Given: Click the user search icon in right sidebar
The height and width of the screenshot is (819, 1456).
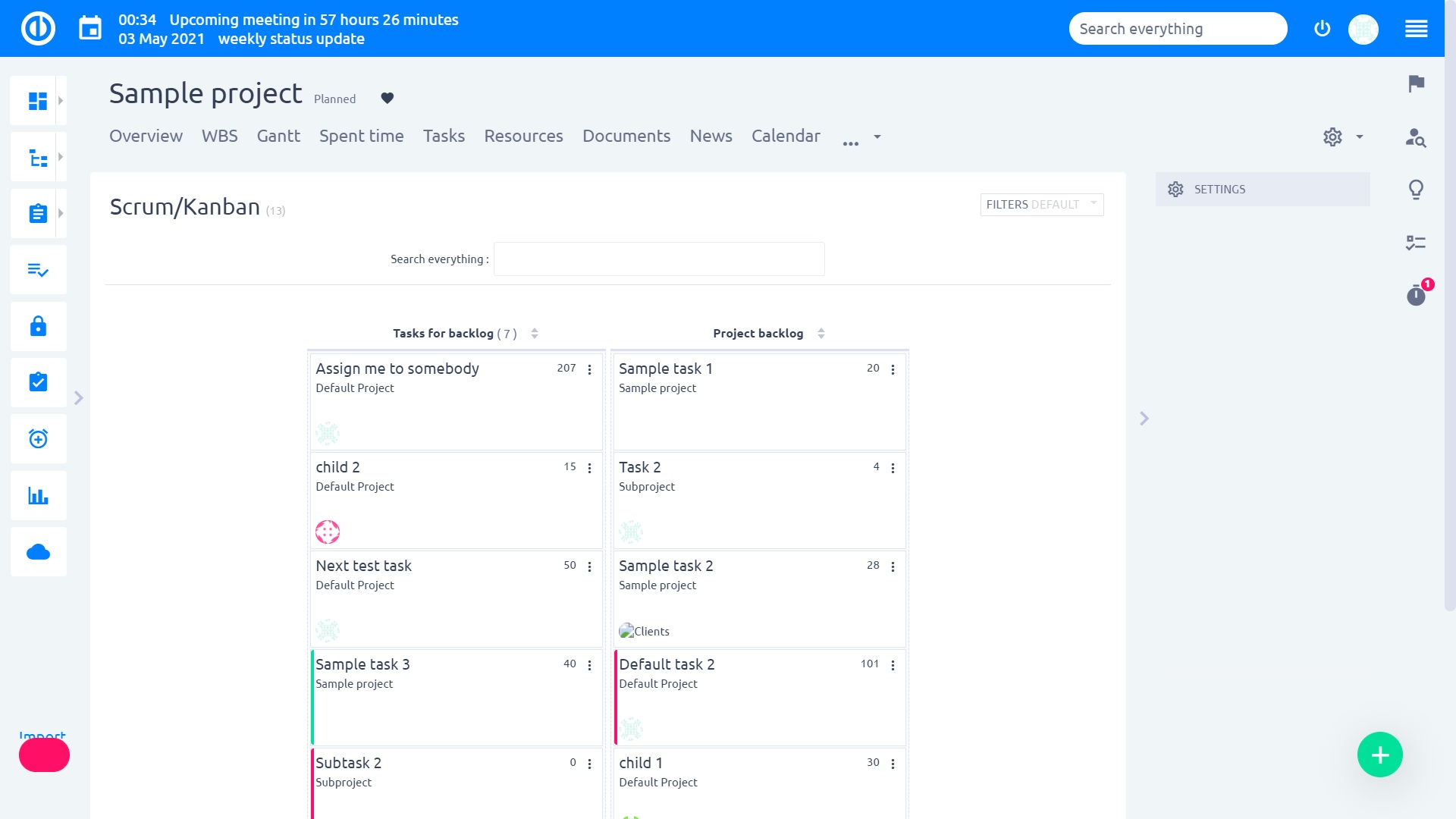Looking at the screenshot, I should (1416, 137).
